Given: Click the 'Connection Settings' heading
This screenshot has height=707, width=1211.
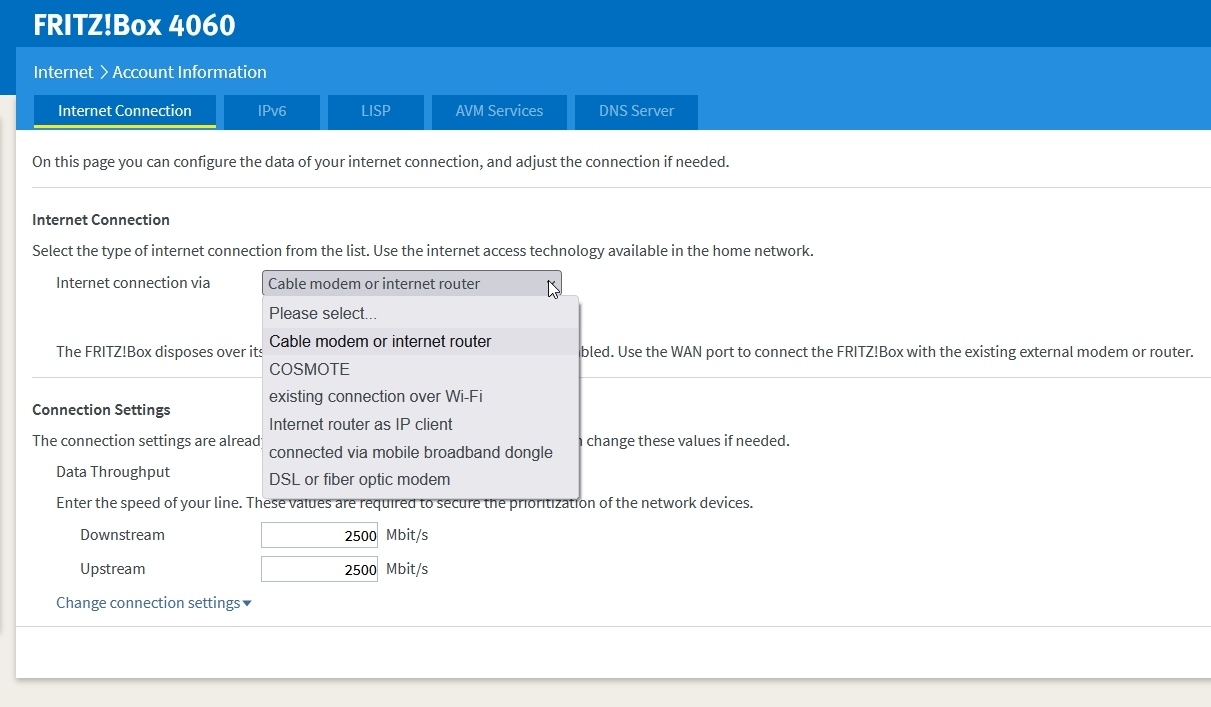Looking at the screenshot, I should pos(101,410).
